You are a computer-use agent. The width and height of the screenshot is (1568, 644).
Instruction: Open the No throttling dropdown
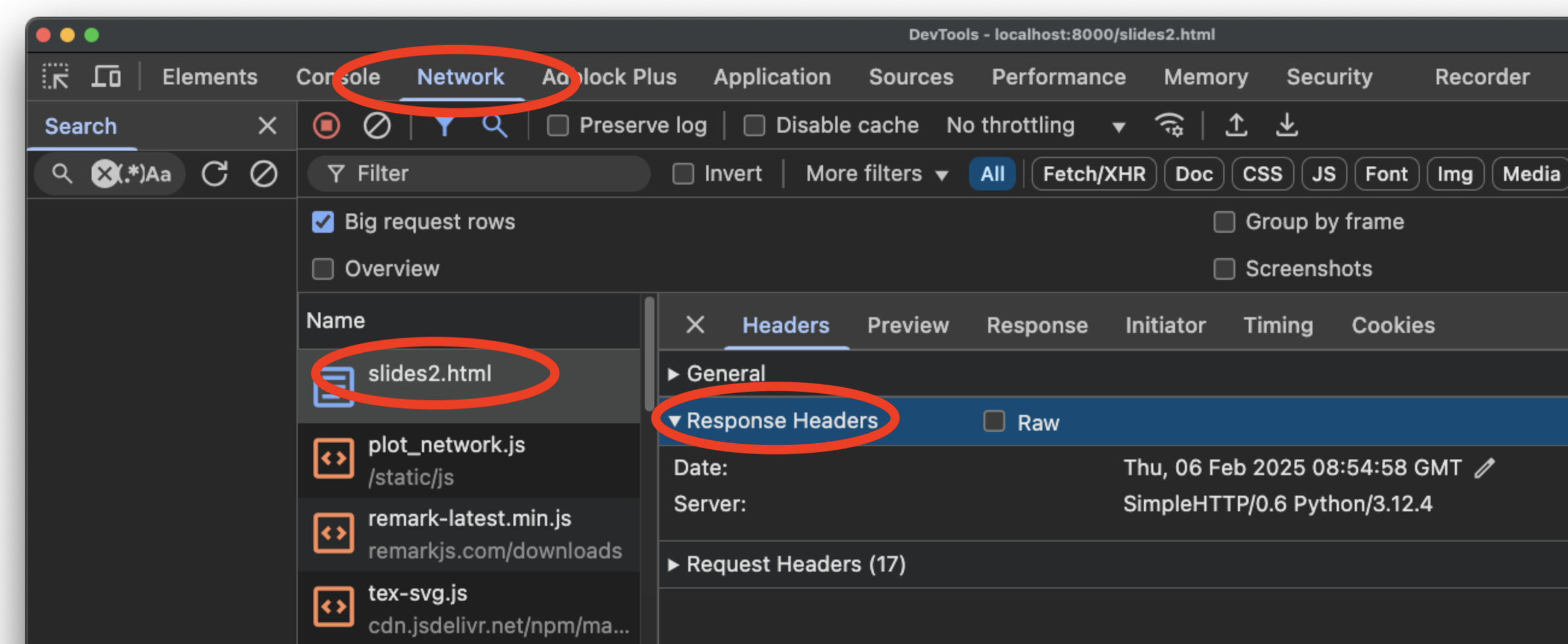(x=1035, y=125)
